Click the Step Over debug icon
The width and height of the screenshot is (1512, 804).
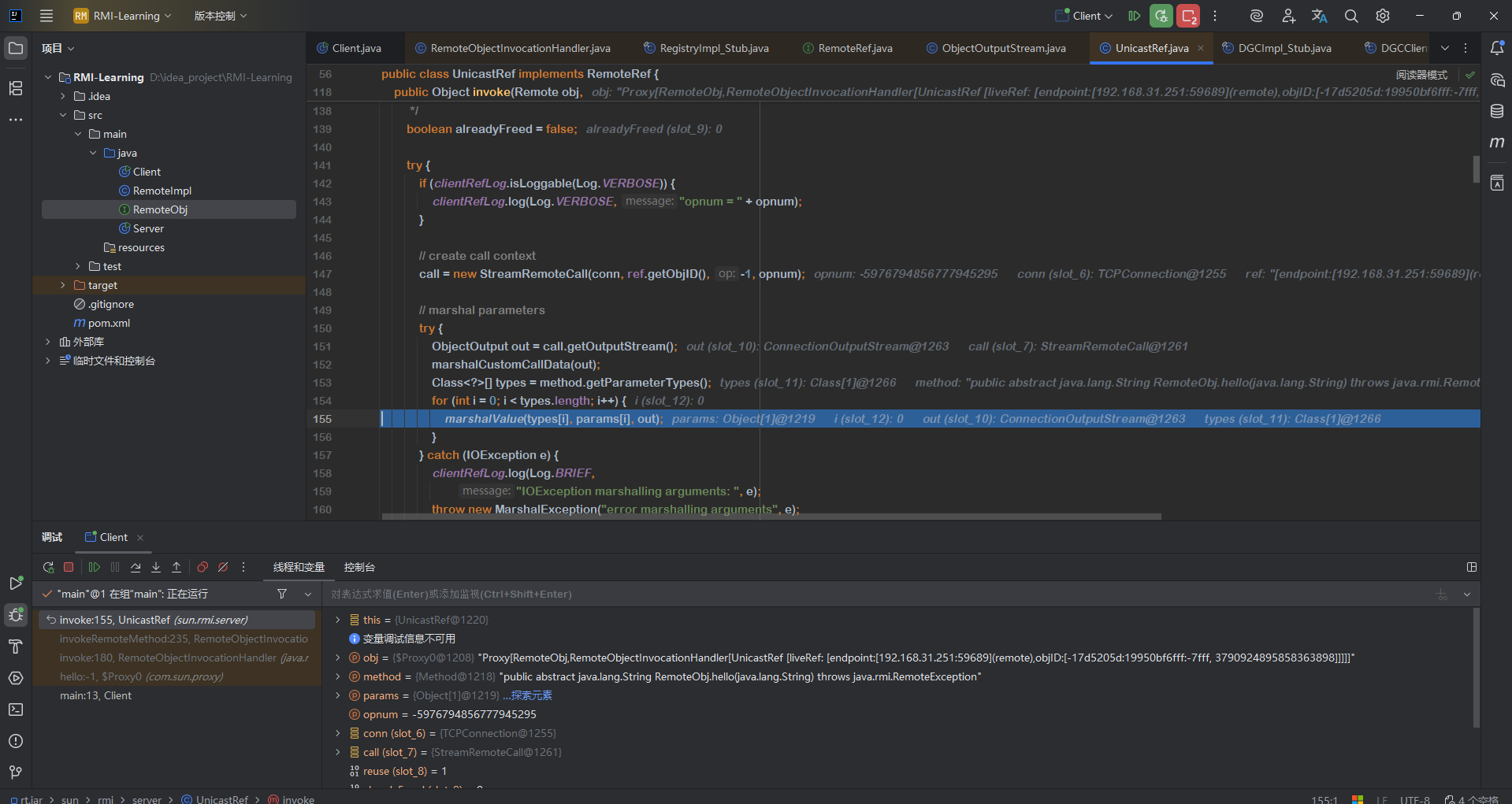click(x=136, y=567)
